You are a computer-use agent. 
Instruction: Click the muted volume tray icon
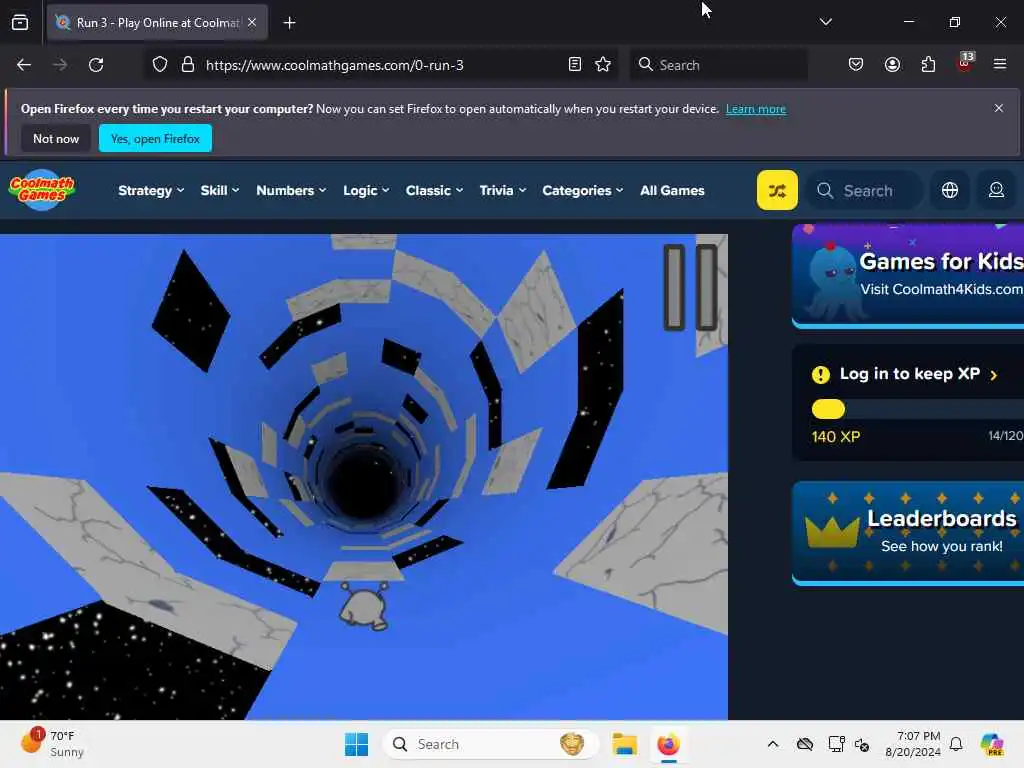(x=862, y=744)
